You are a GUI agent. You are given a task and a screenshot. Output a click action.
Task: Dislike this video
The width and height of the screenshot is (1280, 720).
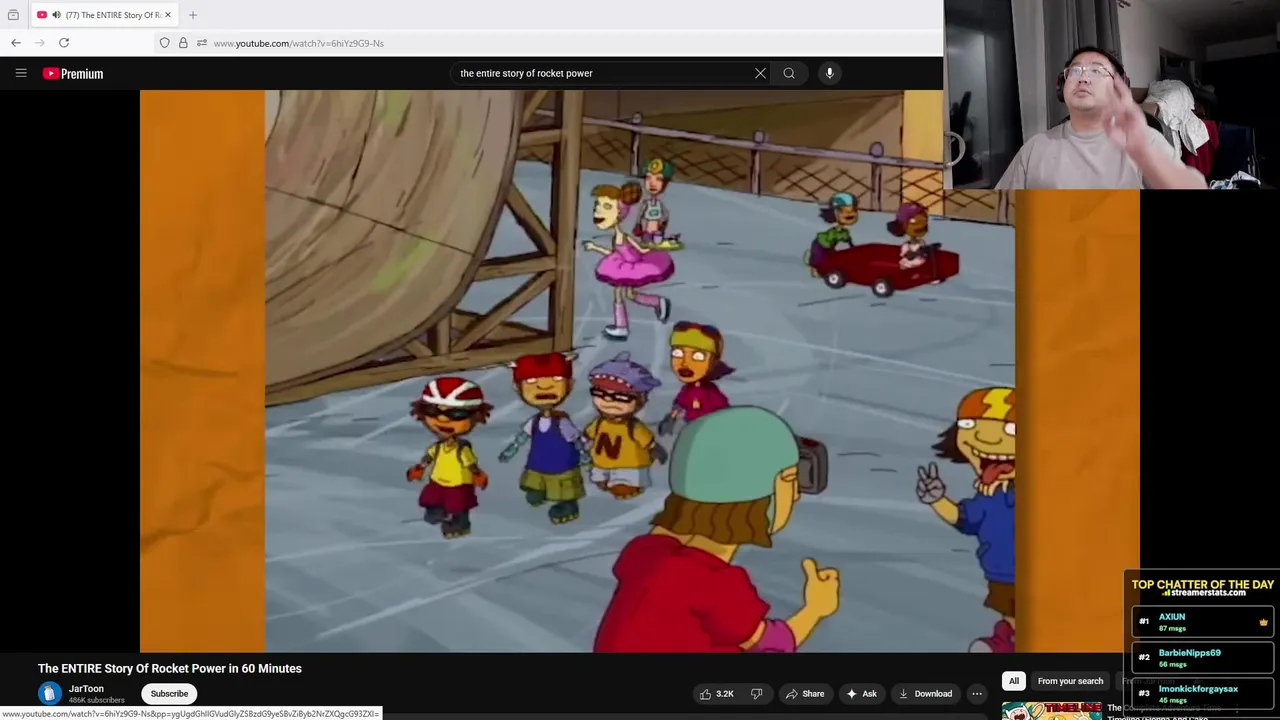tap(757, 693)
